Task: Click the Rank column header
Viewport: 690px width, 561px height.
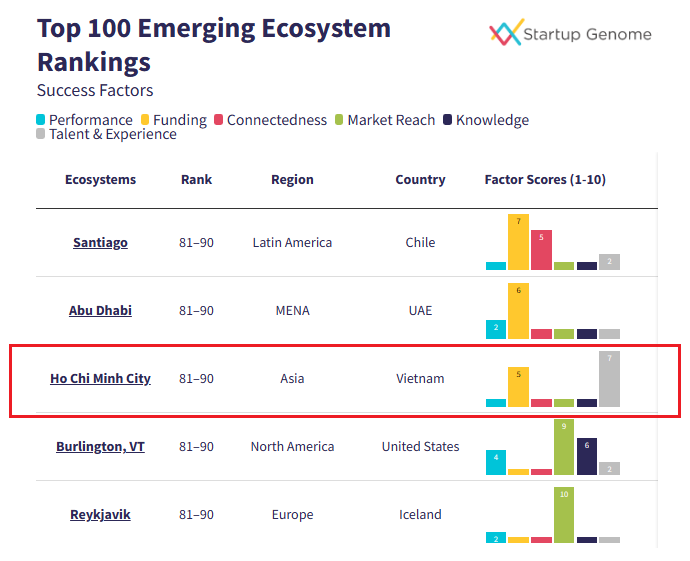Action: point(196,180)
